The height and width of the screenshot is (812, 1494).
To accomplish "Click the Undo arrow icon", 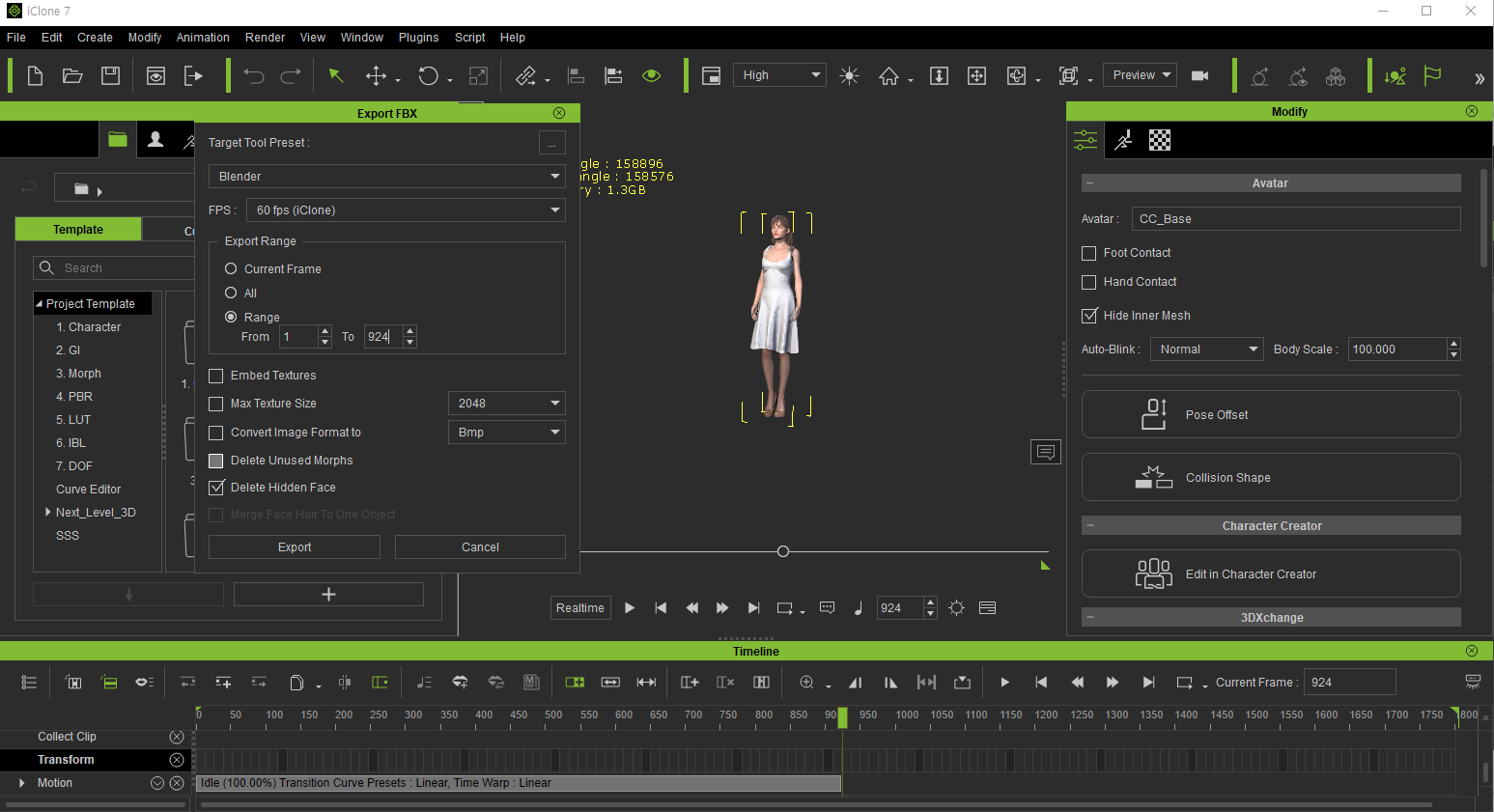I will [254, 76].
